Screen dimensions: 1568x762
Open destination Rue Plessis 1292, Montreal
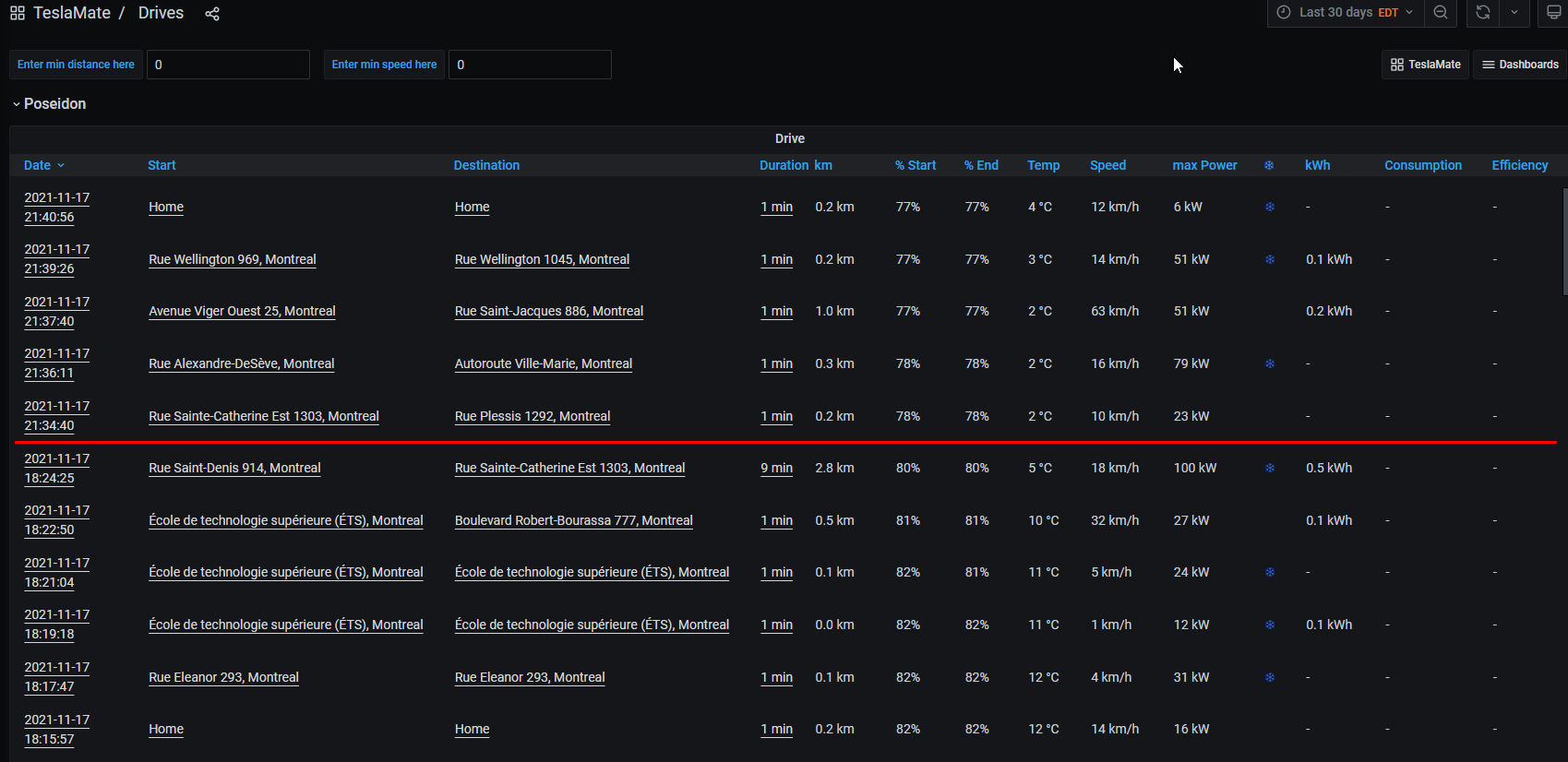click(x=533, y=416)
